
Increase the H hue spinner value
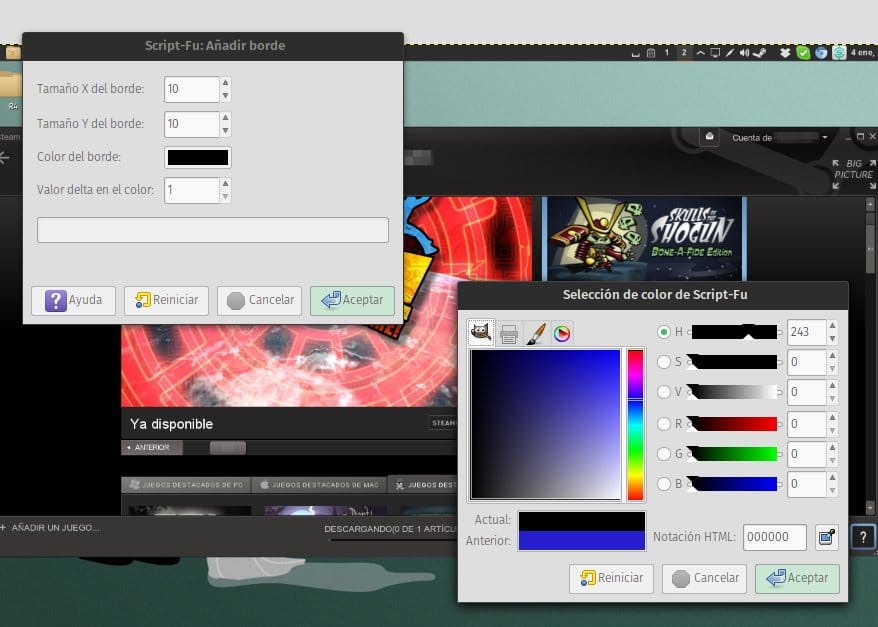pos(832,326)
